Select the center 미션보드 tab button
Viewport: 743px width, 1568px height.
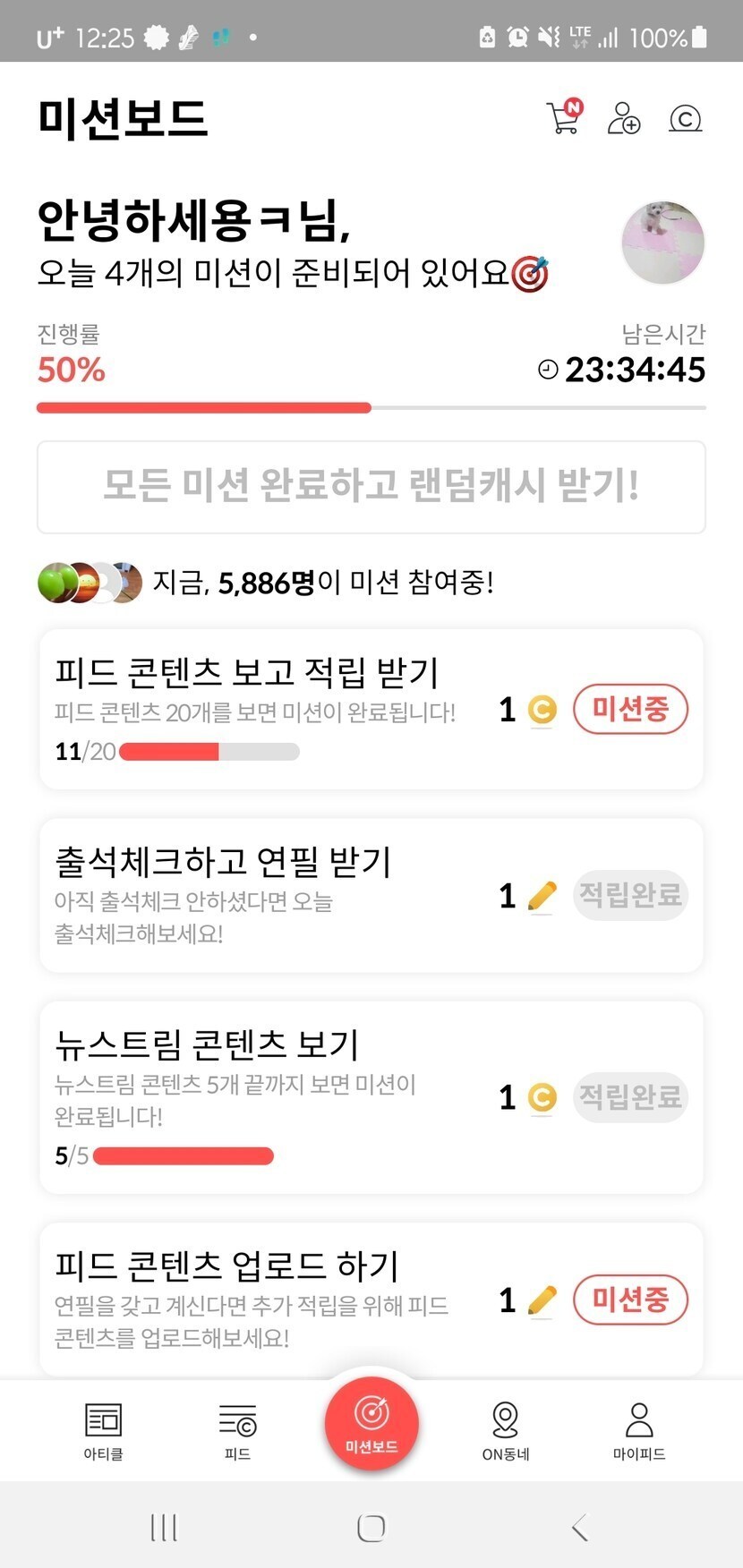(371, 1423)
